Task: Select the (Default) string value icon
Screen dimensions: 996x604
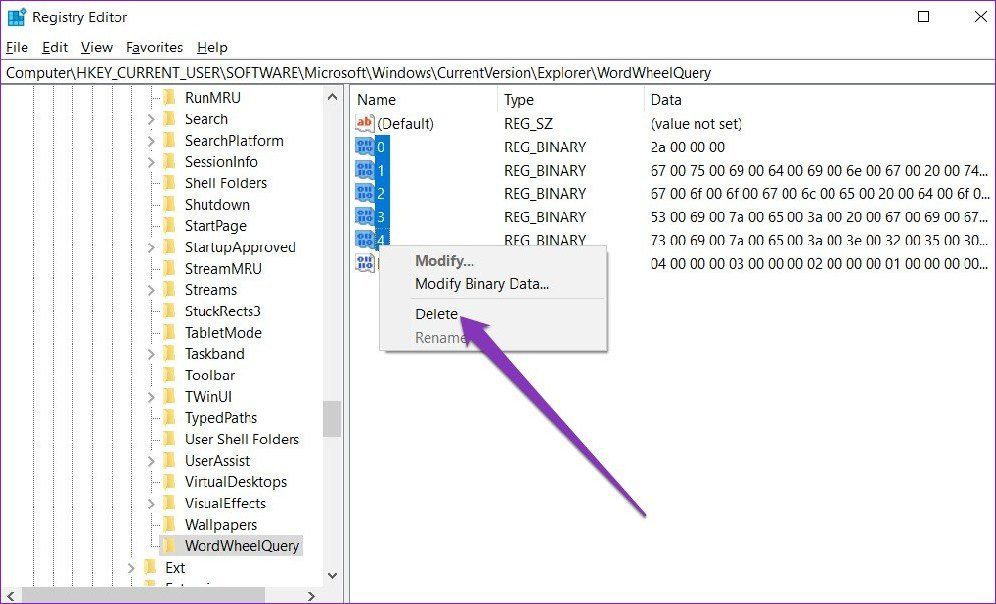Action: pos(365,123)
